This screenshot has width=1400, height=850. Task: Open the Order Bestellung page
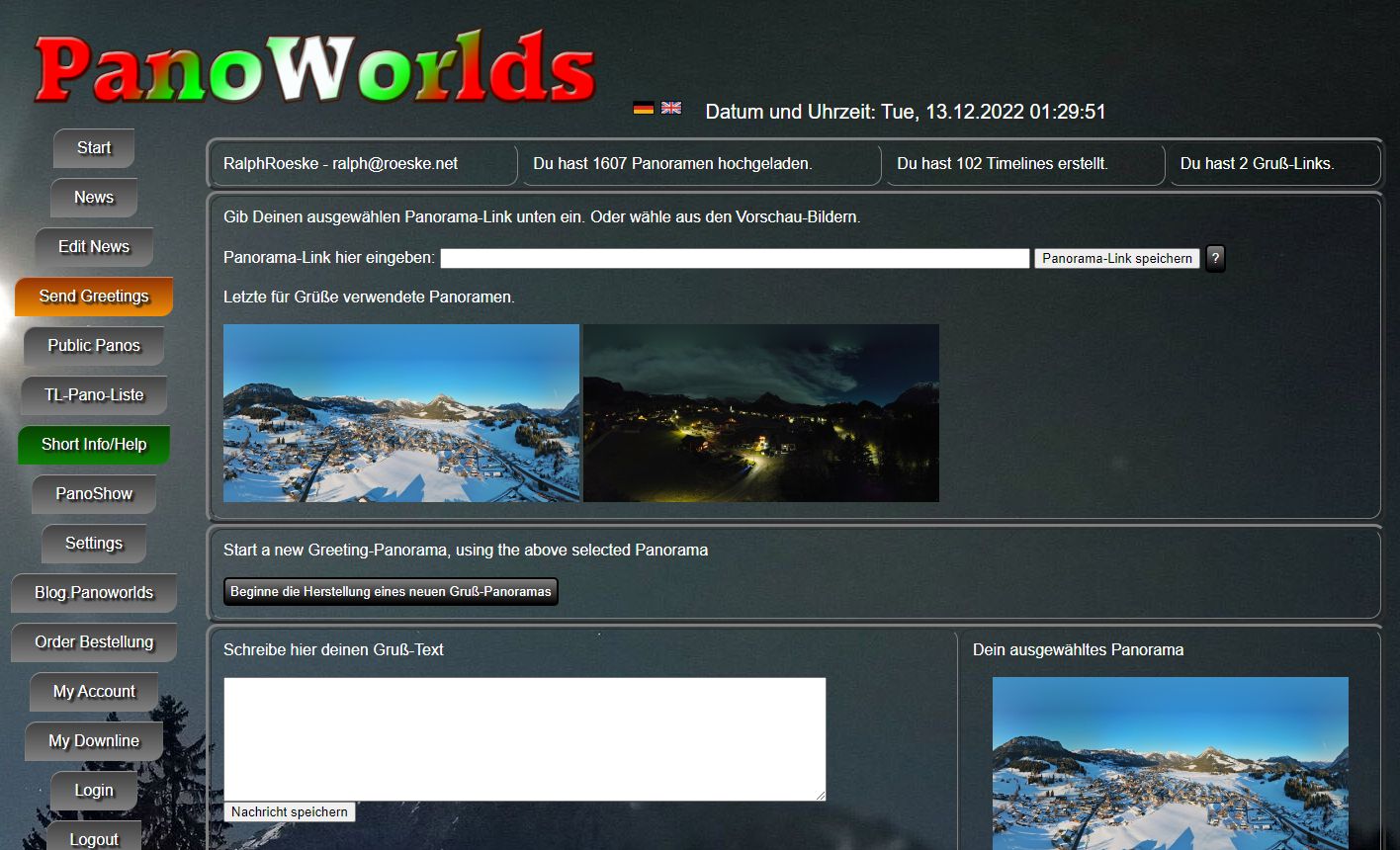pos(94,642)
